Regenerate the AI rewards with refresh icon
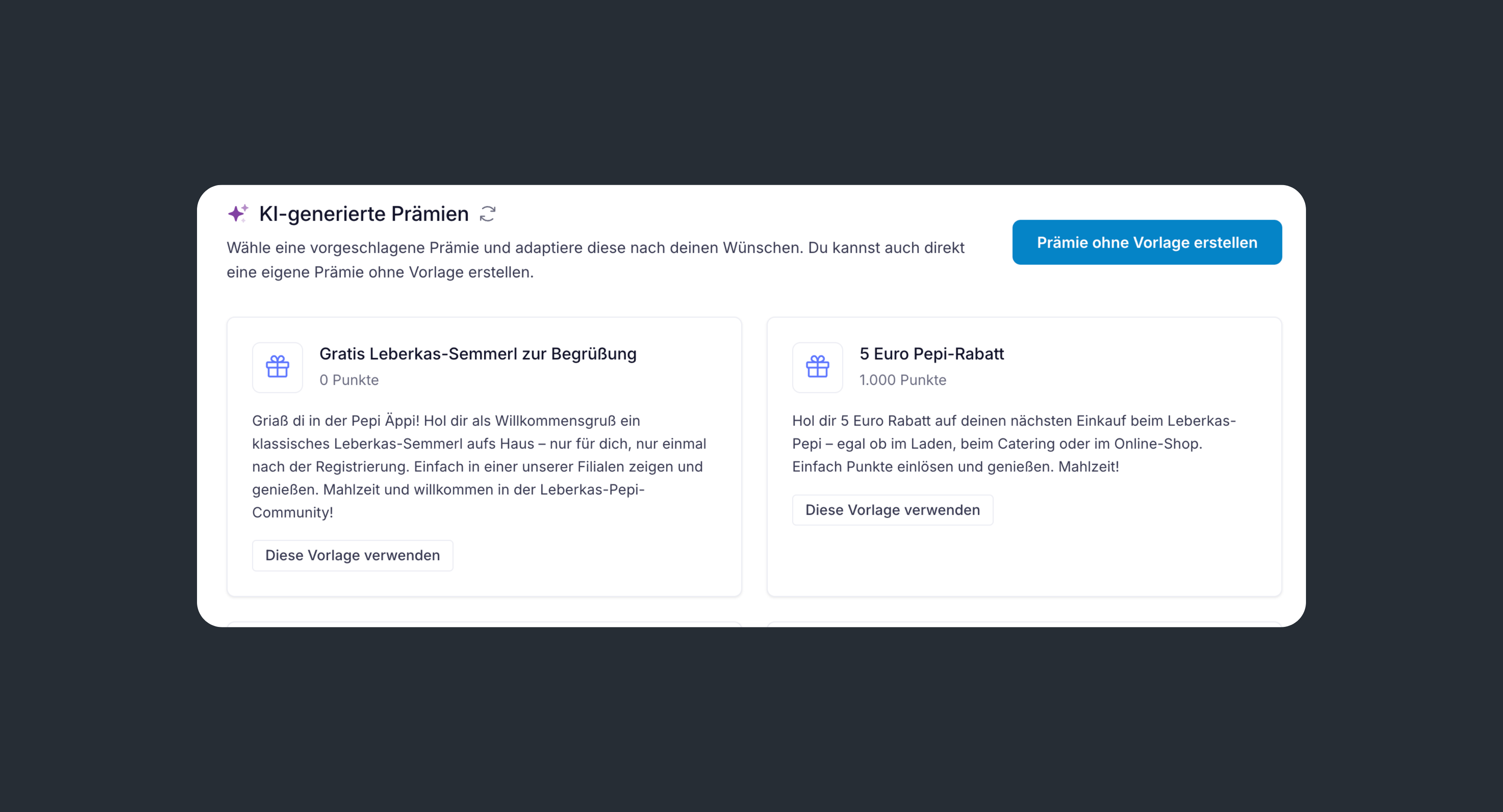The image size is (1503, 812). (487, 214)
